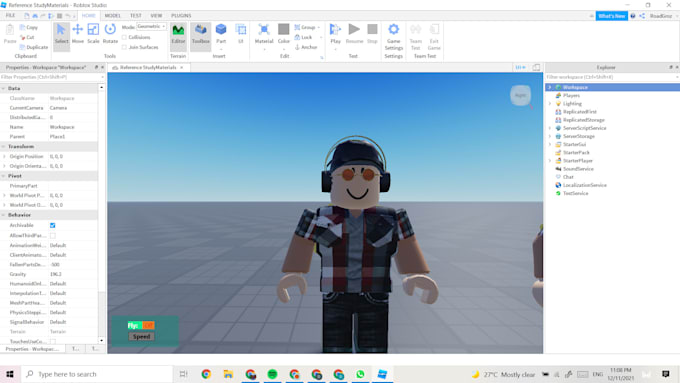
Task: Open the Mode Geometric dropdown
Action: [151, 26]
